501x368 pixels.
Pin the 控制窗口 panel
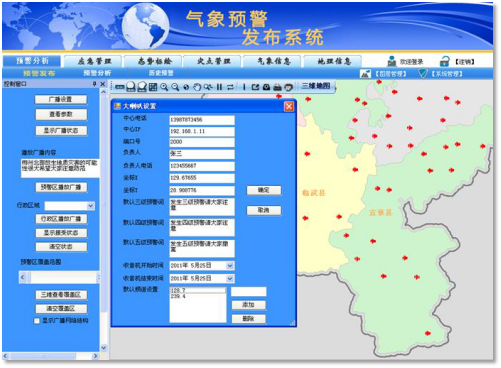coord(95,84)
